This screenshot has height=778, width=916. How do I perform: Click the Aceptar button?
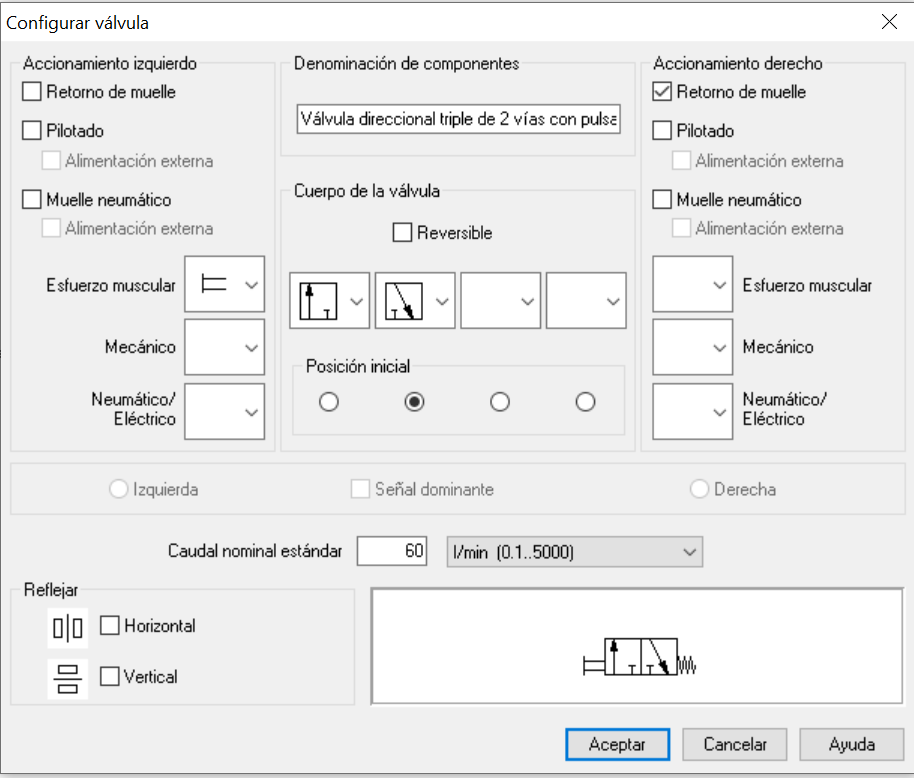(x=617, y=744)
